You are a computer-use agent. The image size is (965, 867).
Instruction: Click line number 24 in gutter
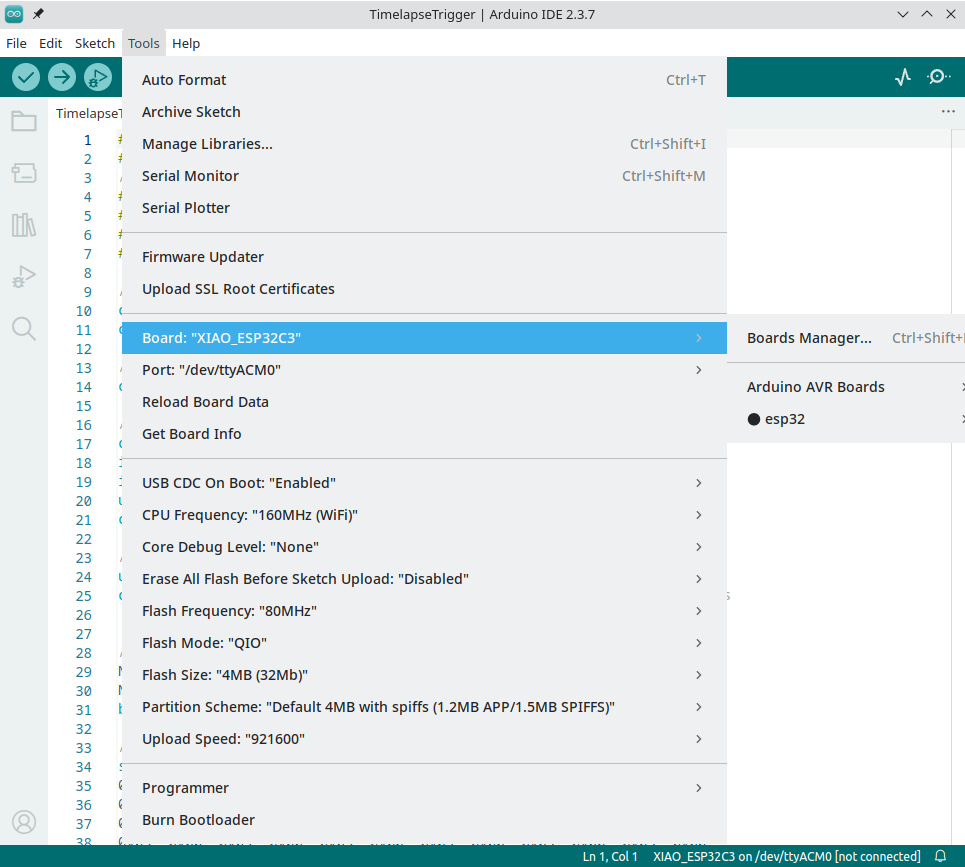[x=84, y=577]
